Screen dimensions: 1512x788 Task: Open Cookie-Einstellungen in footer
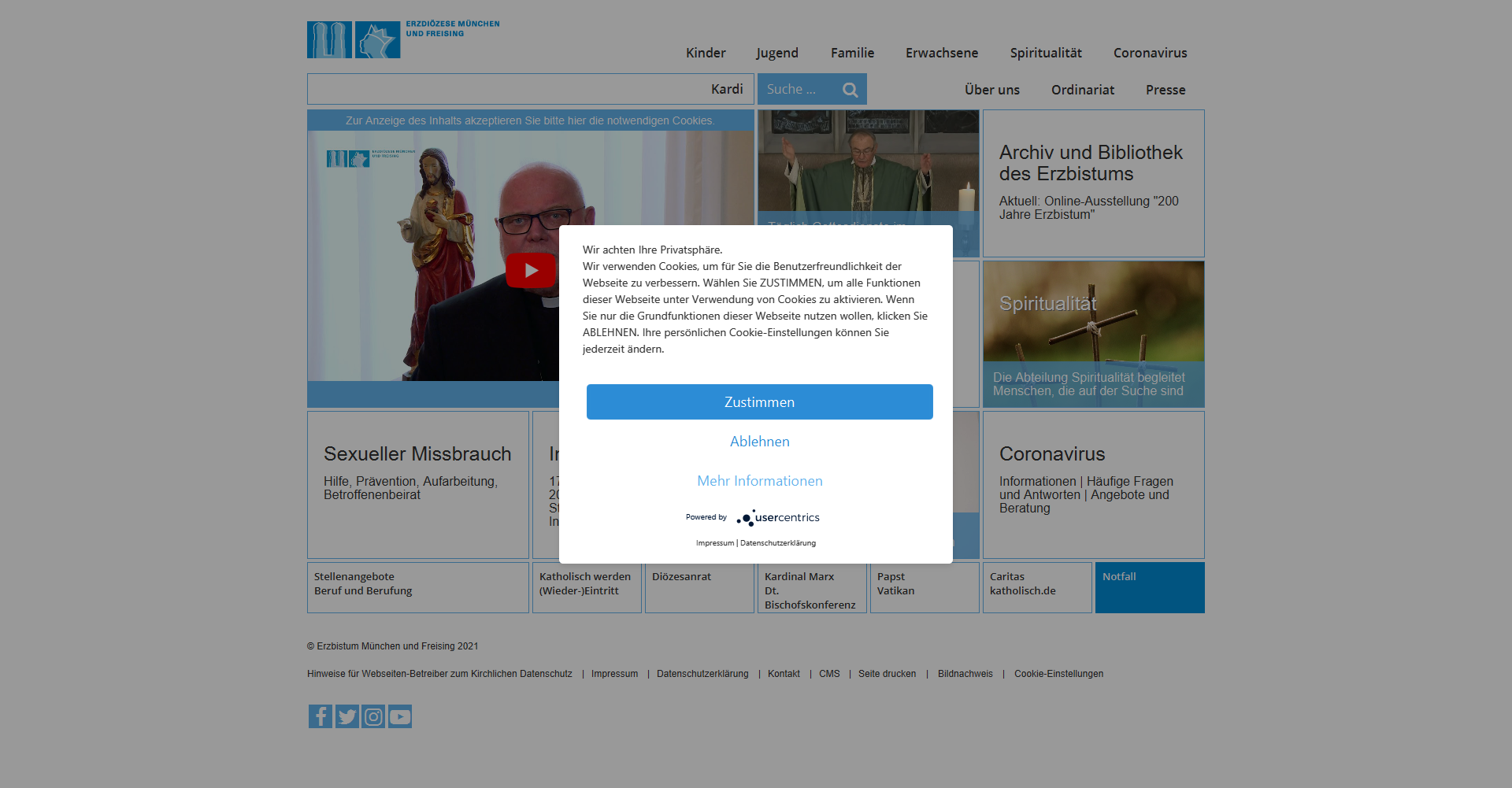coord(1058,674)
